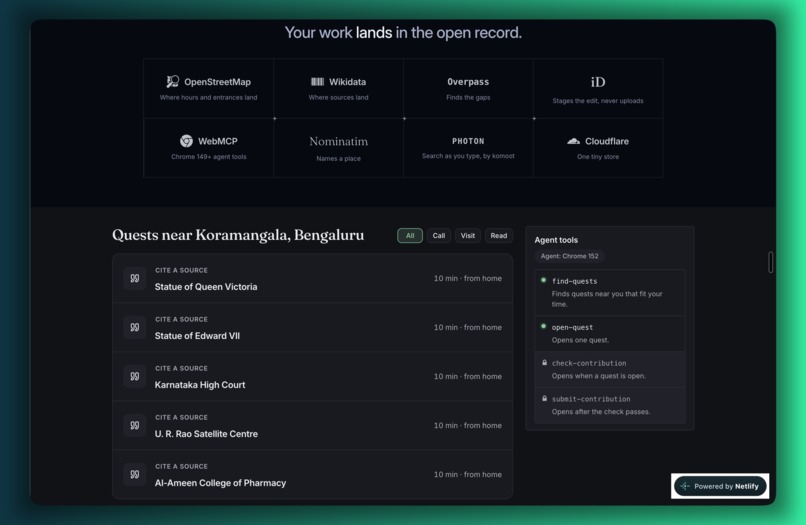Click 'Your work lands in the open record.' headline

pos(403,32)
